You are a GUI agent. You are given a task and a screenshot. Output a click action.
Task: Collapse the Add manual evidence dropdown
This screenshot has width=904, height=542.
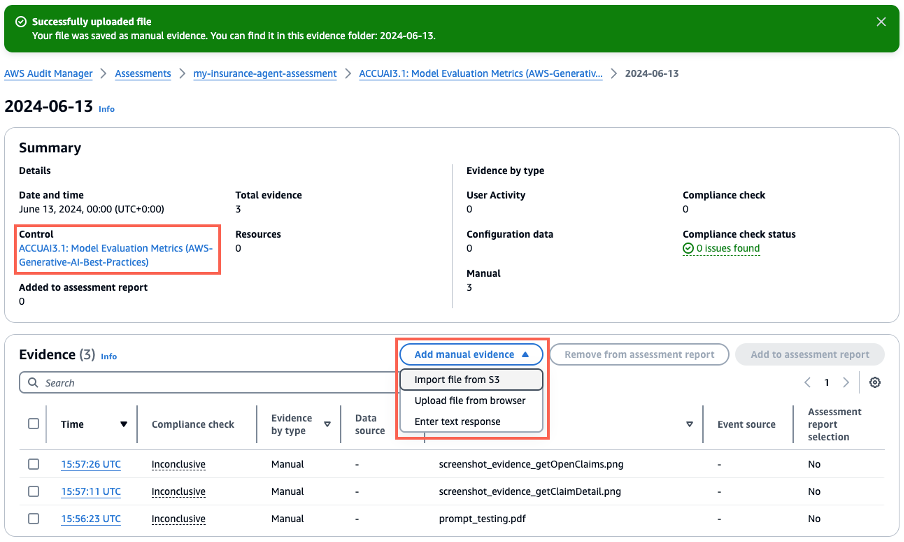tap(471, 355)
